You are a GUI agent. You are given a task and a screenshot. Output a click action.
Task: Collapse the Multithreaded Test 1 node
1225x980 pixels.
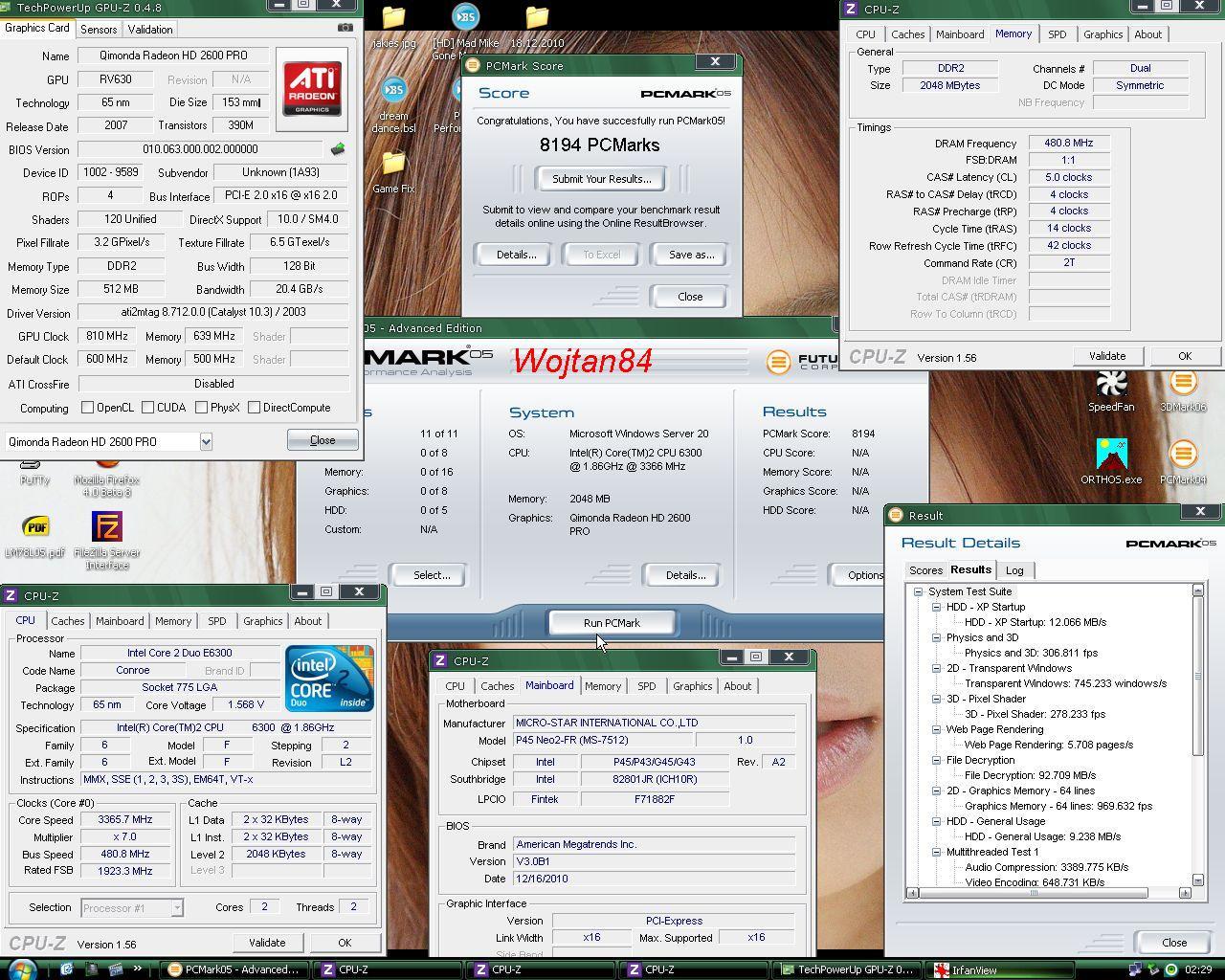[x=936, y=852]
